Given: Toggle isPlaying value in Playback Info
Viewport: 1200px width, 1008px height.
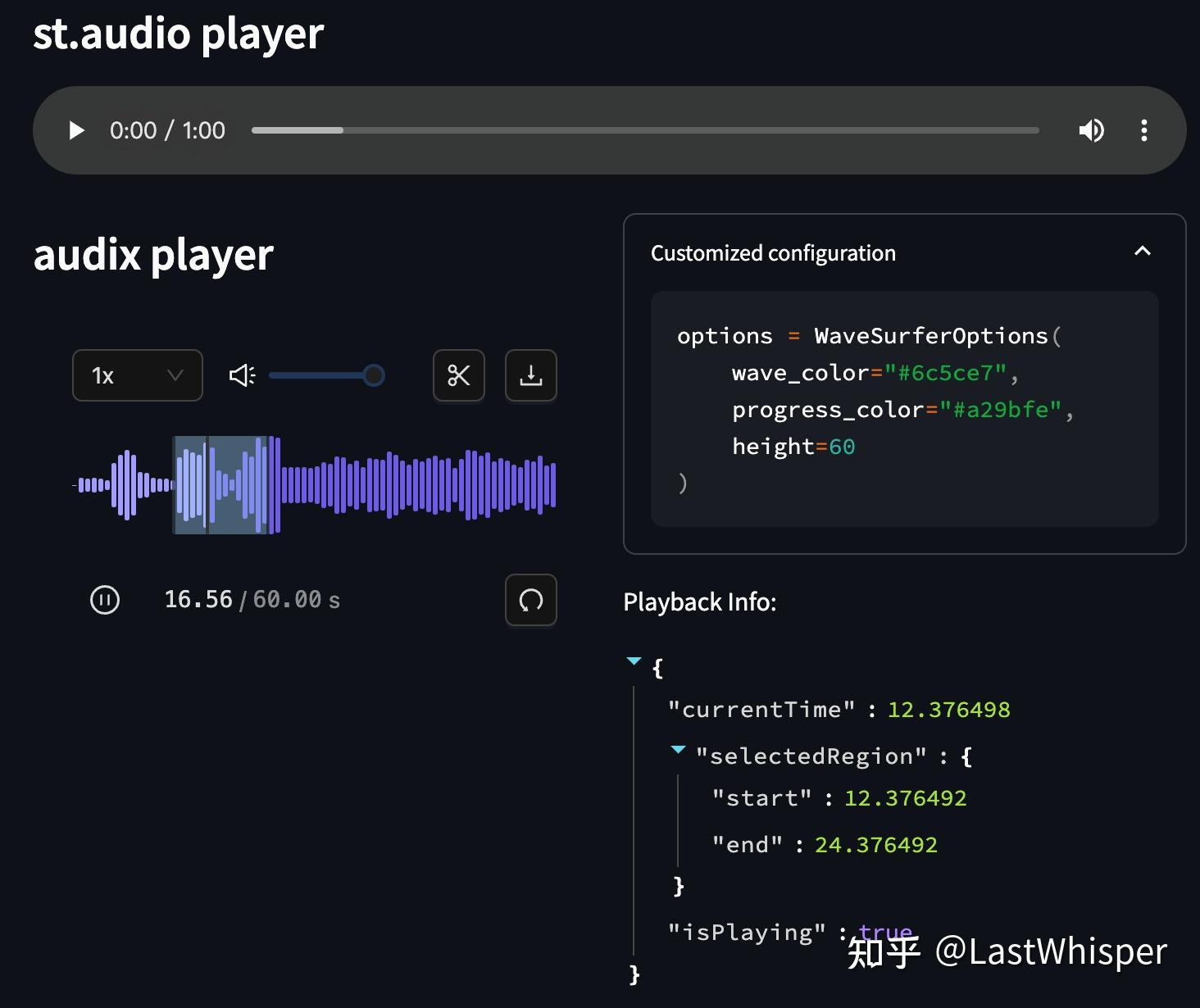Looking at the screenshot, I should [x=884, y=932].
